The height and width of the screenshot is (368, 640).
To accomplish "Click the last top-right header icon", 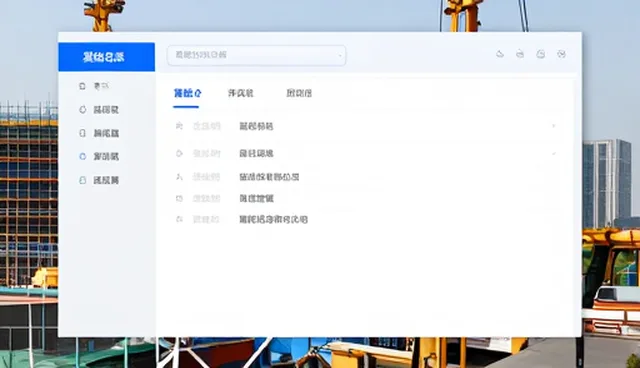I will pyautogui.click(x=562, y=54).
